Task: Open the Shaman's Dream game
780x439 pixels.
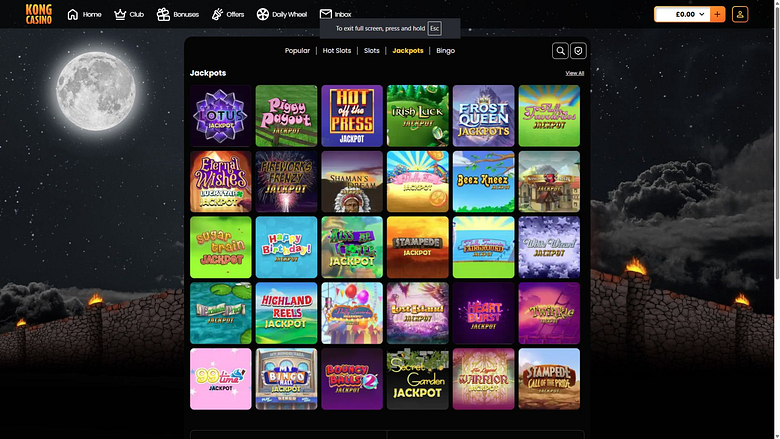Action: (x=352, y=181)
